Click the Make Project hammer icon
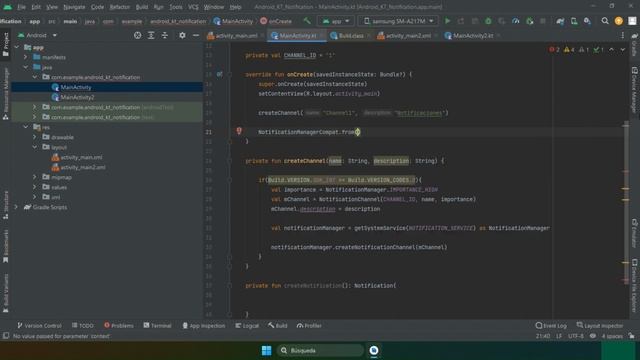Image resolution: width=640 pixels, height=360 pixels. [x=307, y=21]
